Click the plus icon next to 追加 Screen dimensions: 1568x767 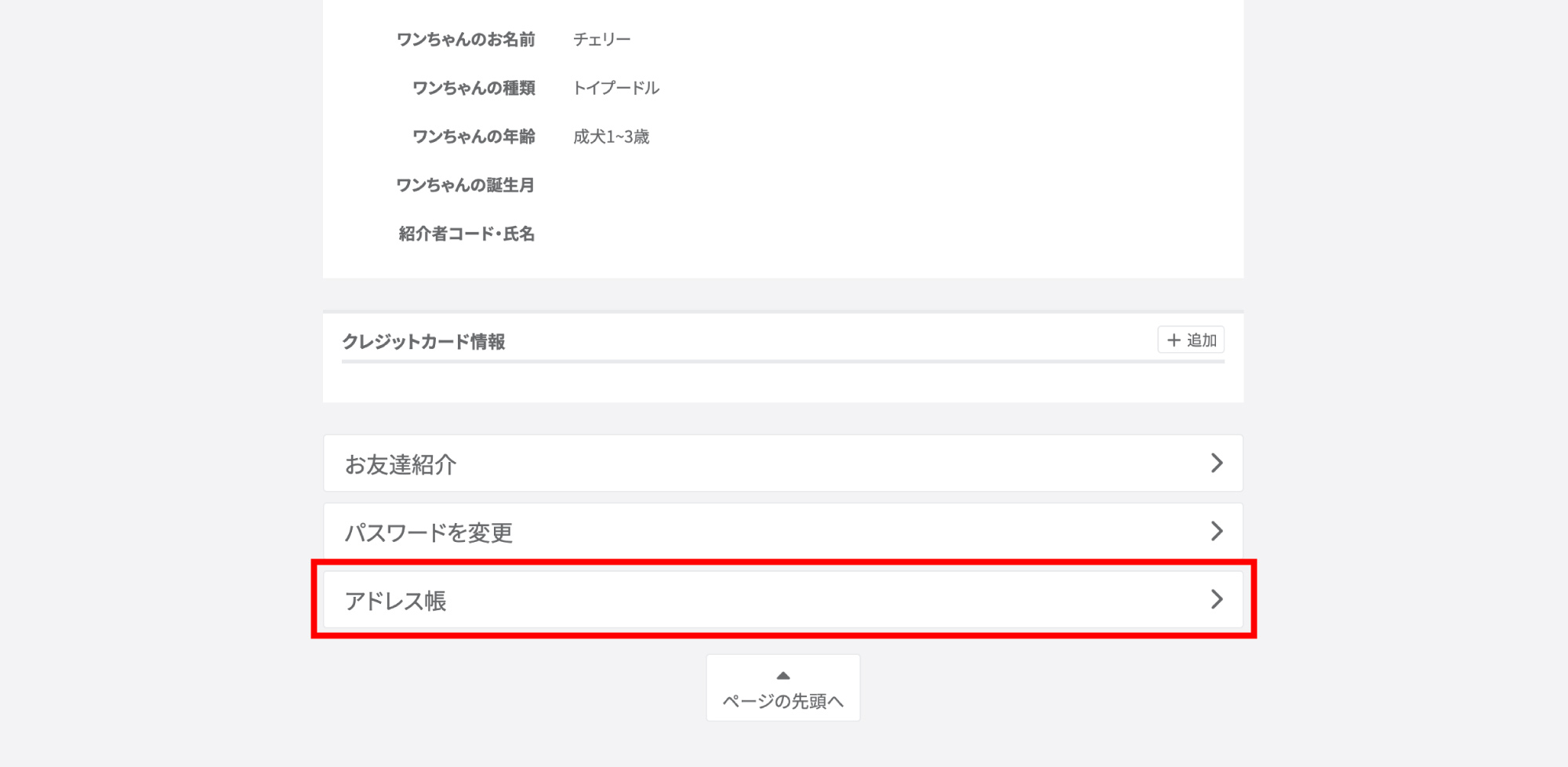click(1174, 340)
